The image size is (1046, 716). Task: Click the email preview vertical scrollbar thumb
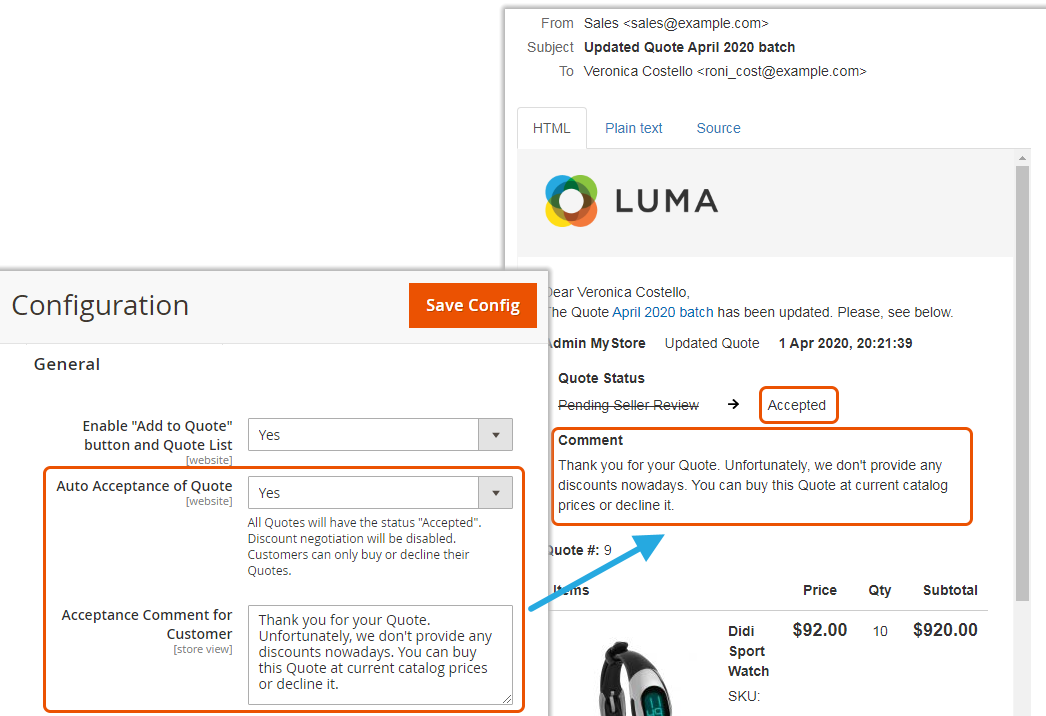1021,380
